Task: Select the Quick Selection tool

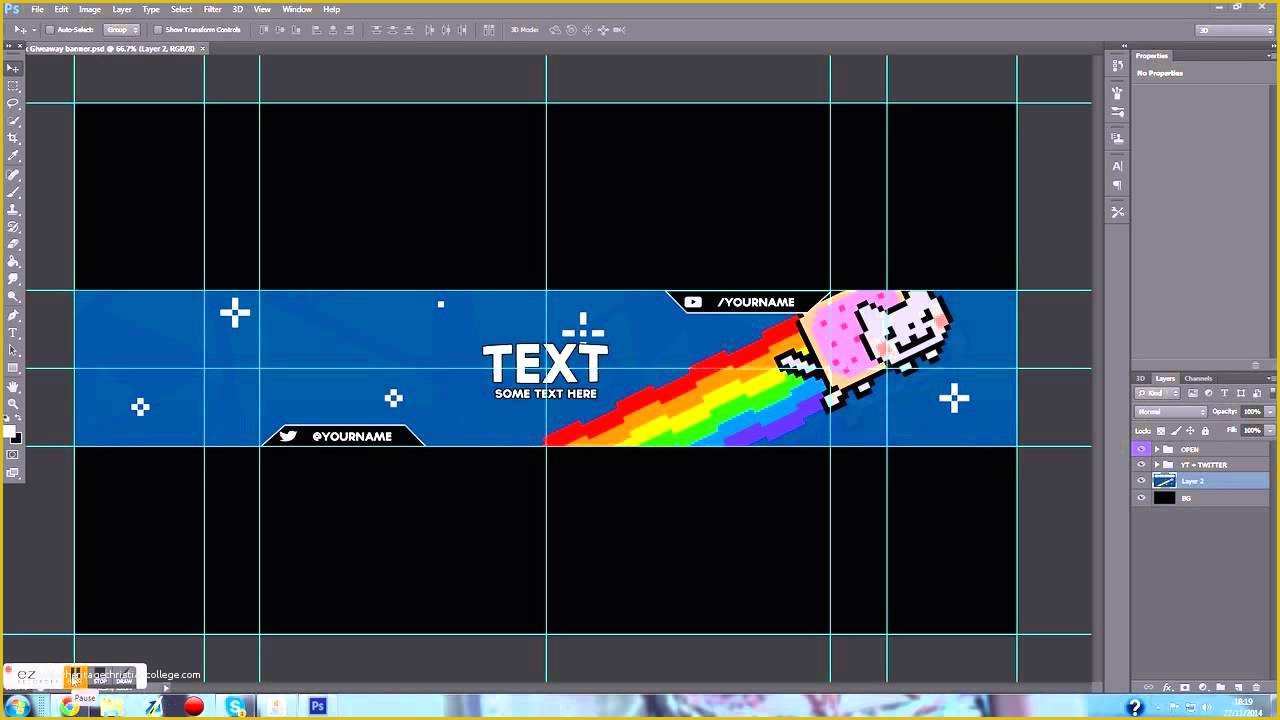Action: (13, 120)
